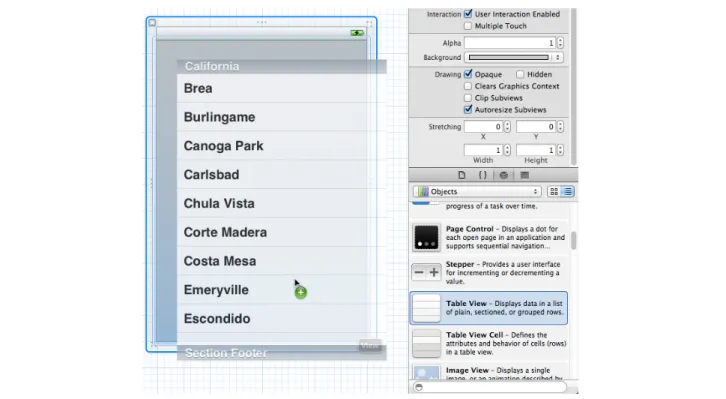Click the Alpha value stepper
The width and height of the screenshot is (726, 399).
click(560, 43)
